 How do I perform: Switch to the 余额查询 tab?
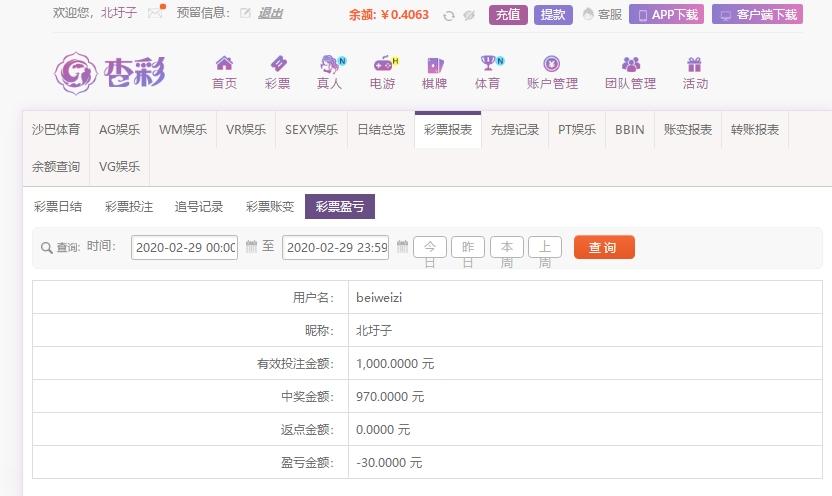pyautogui.click(x=56, y=167)
